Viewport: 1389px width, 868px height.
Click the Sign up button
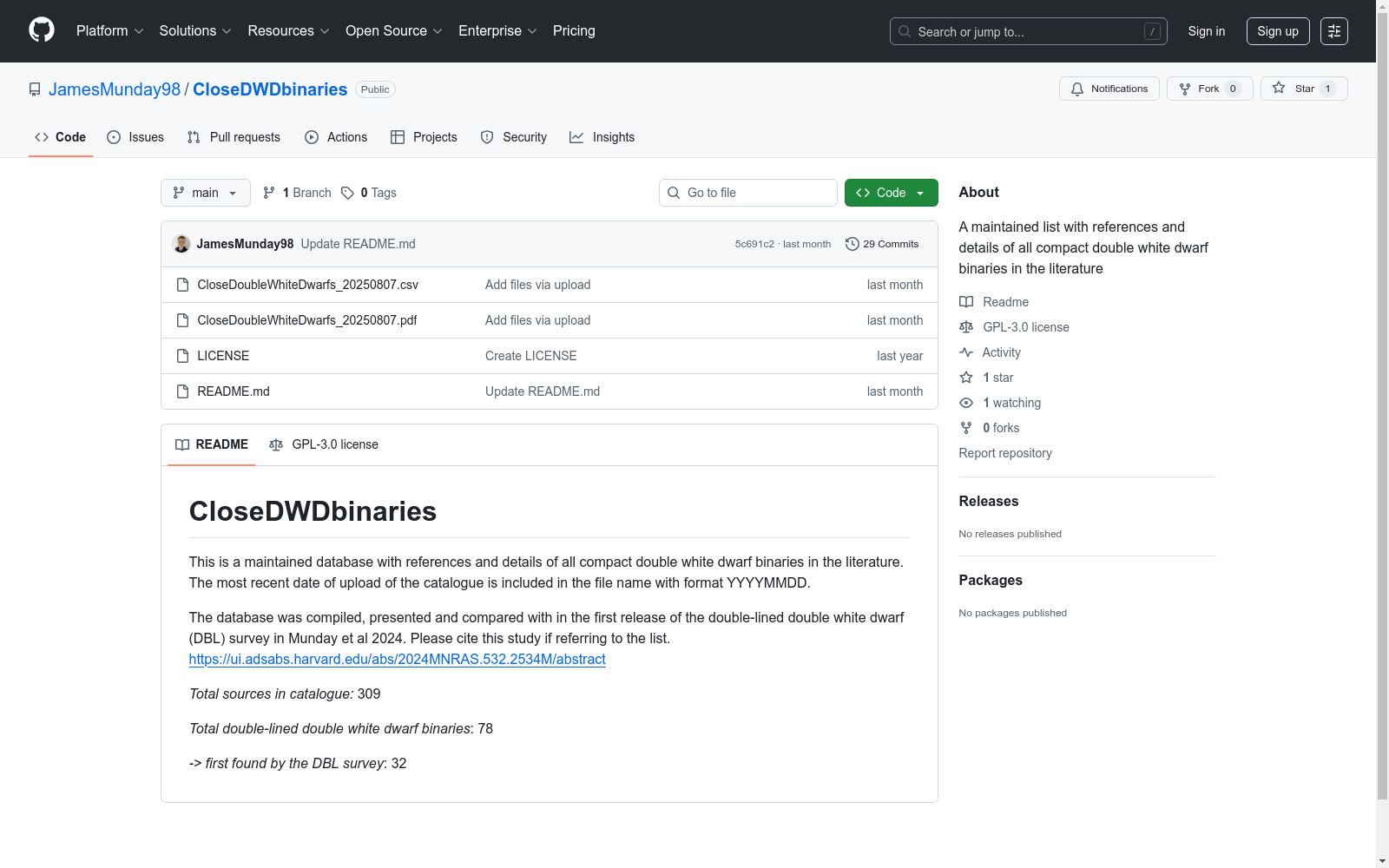(x=1278, y=31)
